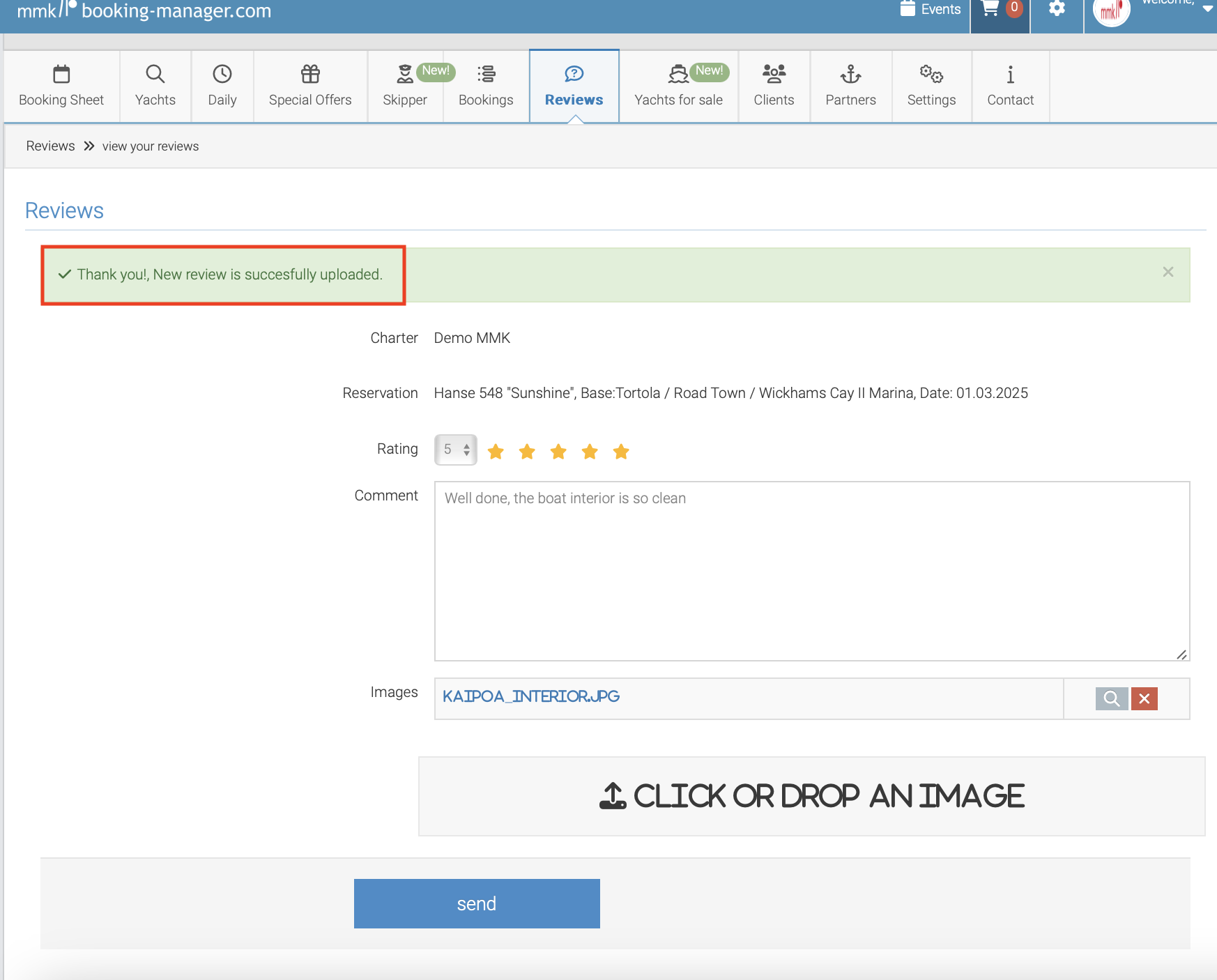Select the Reviews tab
Viewport: 1217px width, 980px height.
pyautogui.click(x=574, y=86)
